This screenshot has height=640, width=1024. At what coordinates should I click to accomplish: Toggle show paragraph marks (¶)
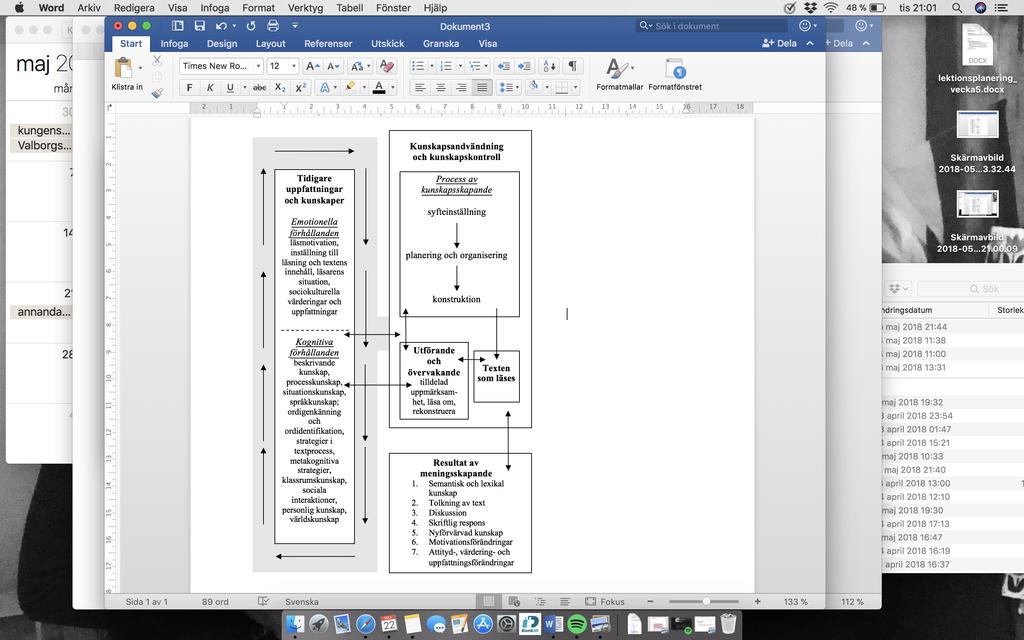(572, 66)
